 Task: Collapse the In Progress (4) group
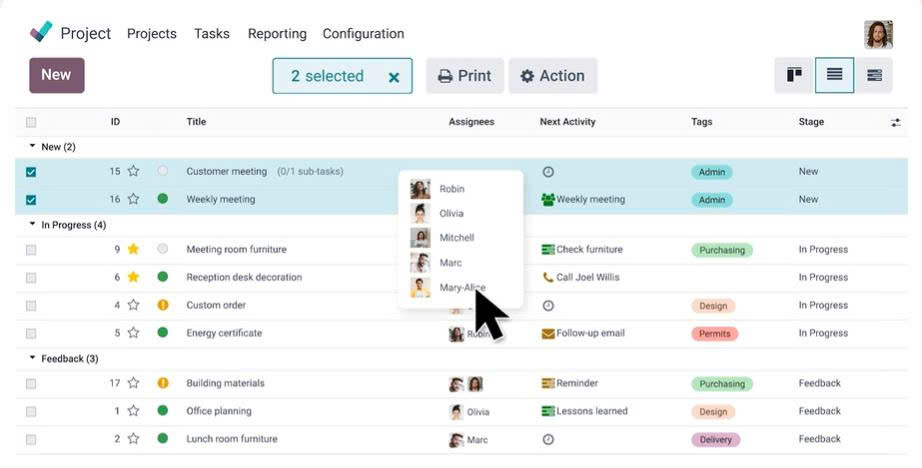tap(33, 225)
